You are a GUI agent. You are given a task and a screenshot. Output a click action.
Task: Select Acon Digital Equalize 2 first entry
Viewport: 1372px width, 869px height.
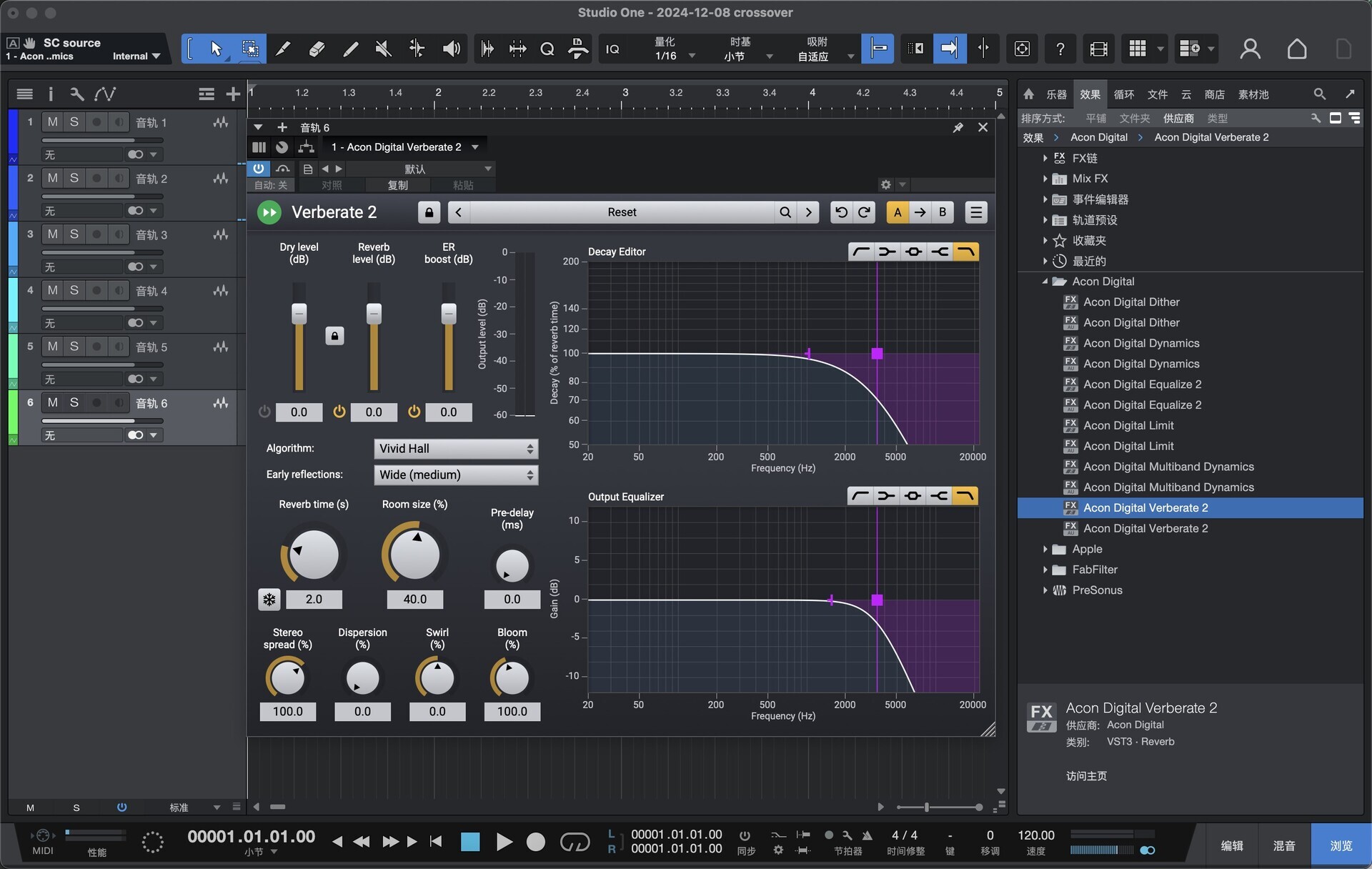tap(1142, 384)
